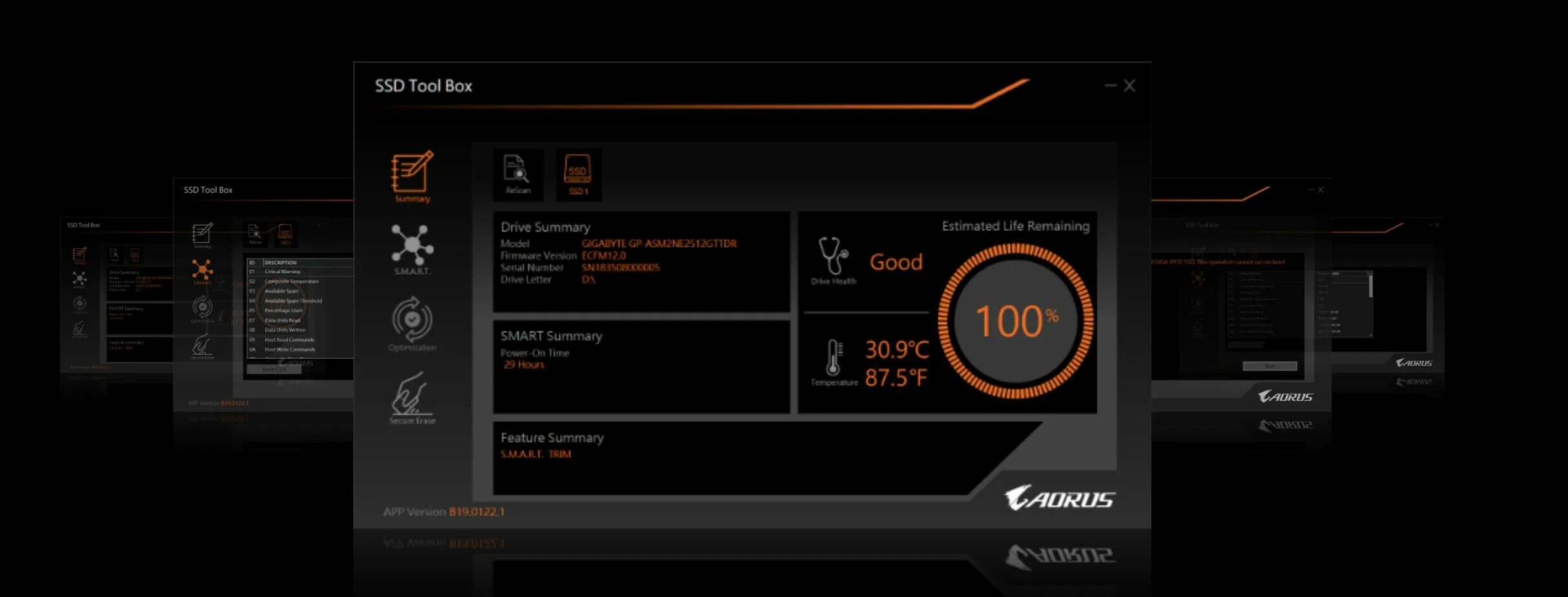The height and width of the screenshot is (597, 1568).
Task: Click the serial number SN183508000005
Action: (x=621, y=267)
